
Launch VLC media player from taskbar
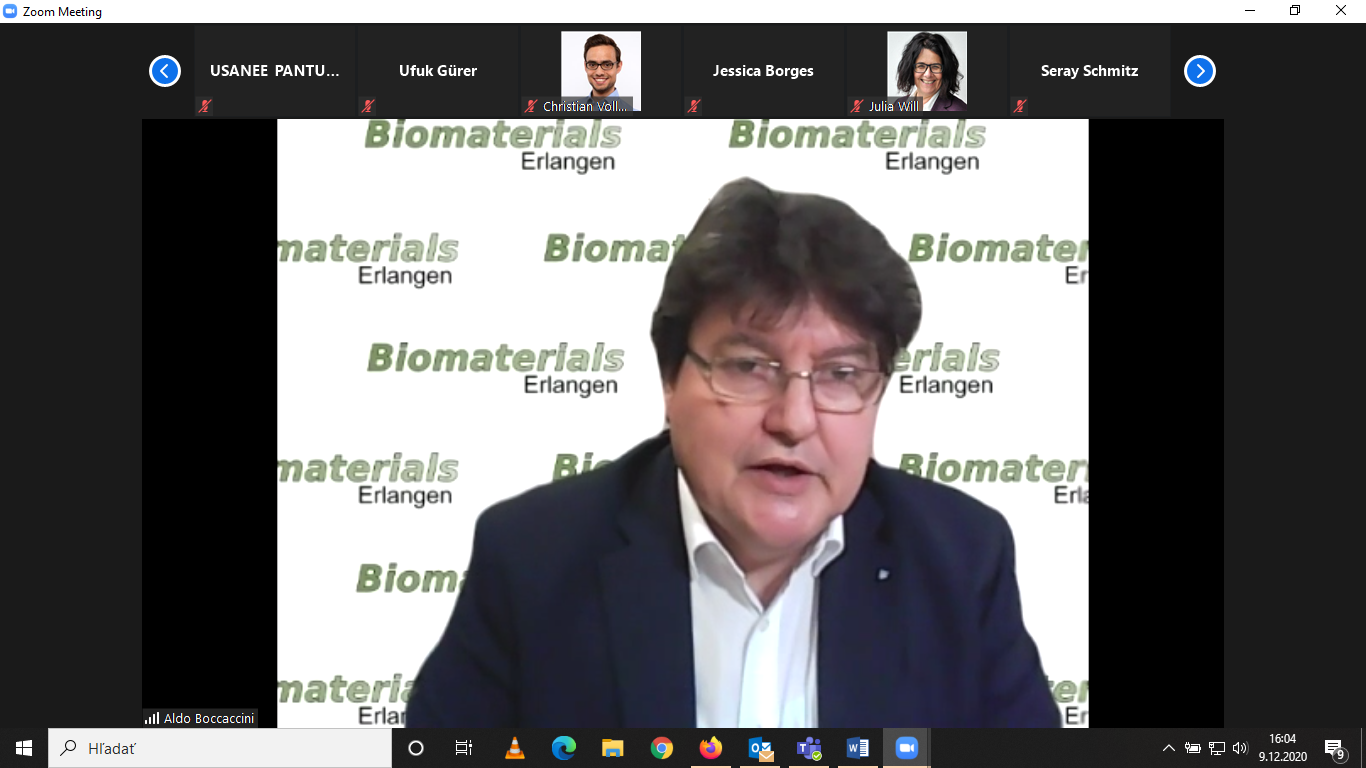tap(515, 748)
